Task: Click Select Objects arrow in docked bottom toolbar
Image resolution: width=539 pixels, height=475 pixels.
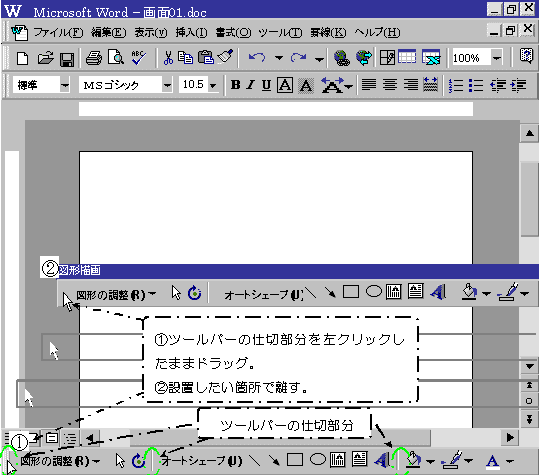Action: 120,461
